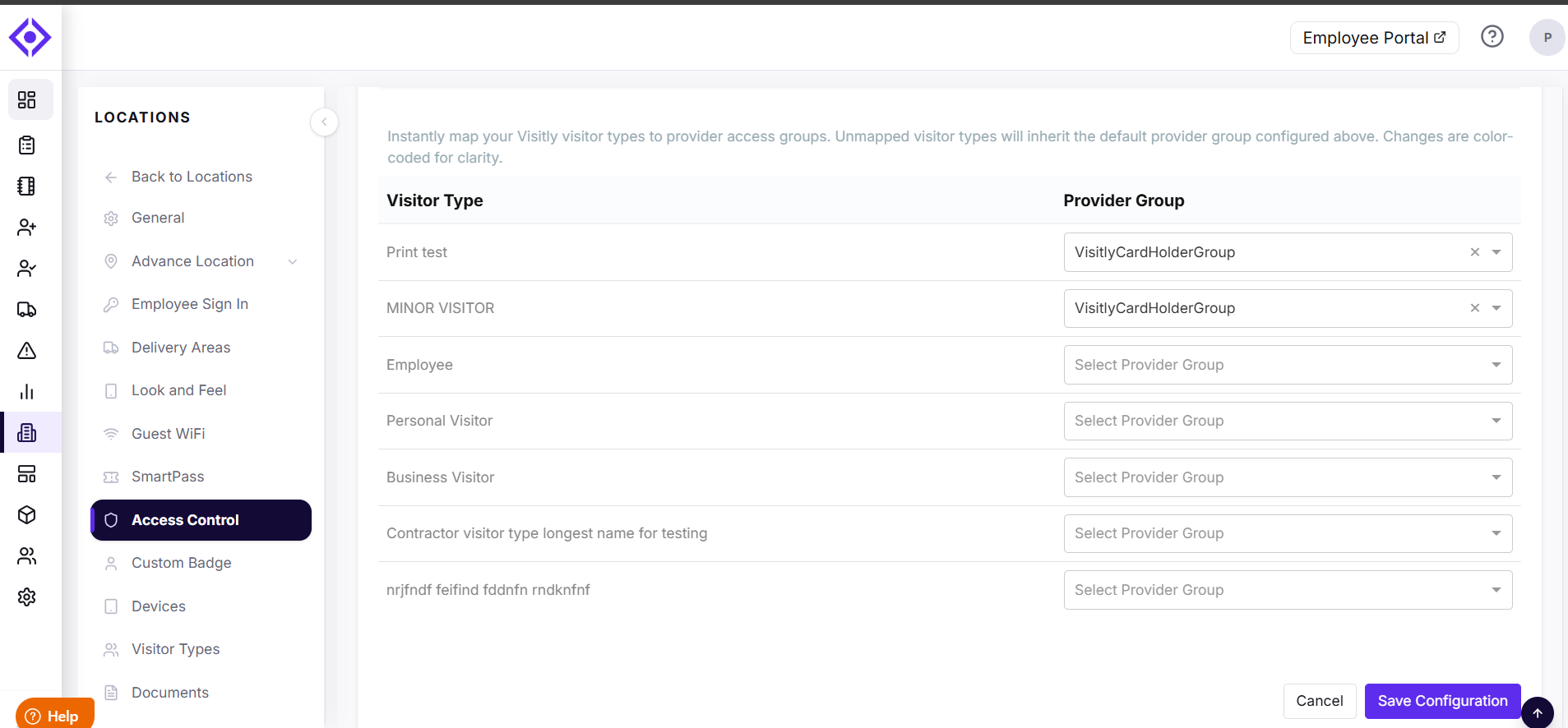Open the Employee provider group dropdown
This screenshot has height=728, width=1568.
pyautogui.click(x=1288, y=365)
